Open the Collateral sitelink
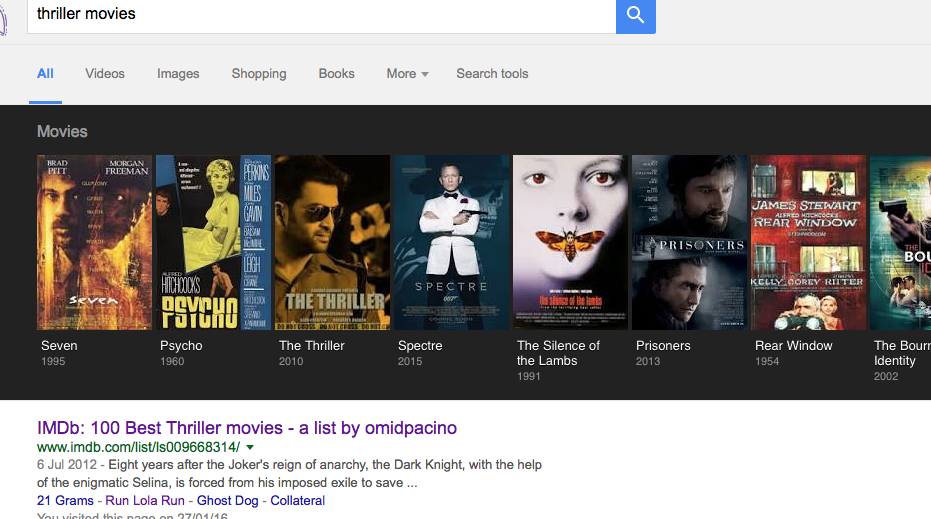The image size is (931, 519). point(297,501)
